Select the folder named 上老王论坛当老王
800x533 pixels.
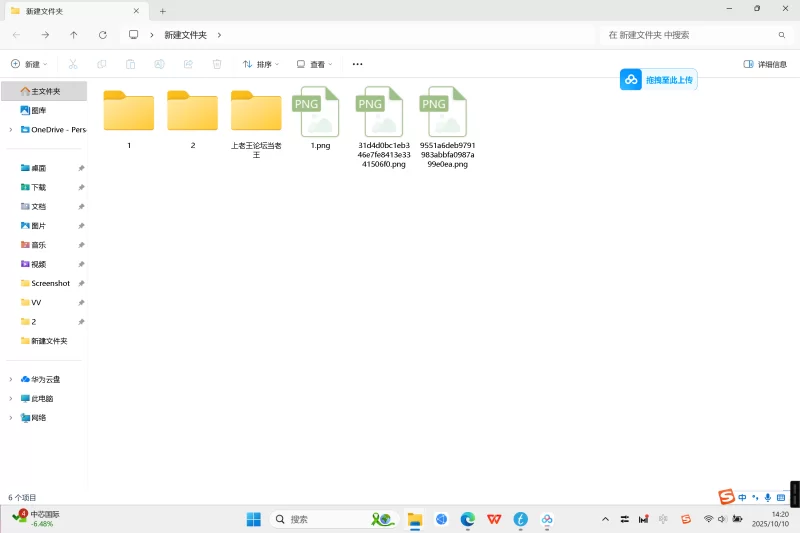tap(256, 118)
